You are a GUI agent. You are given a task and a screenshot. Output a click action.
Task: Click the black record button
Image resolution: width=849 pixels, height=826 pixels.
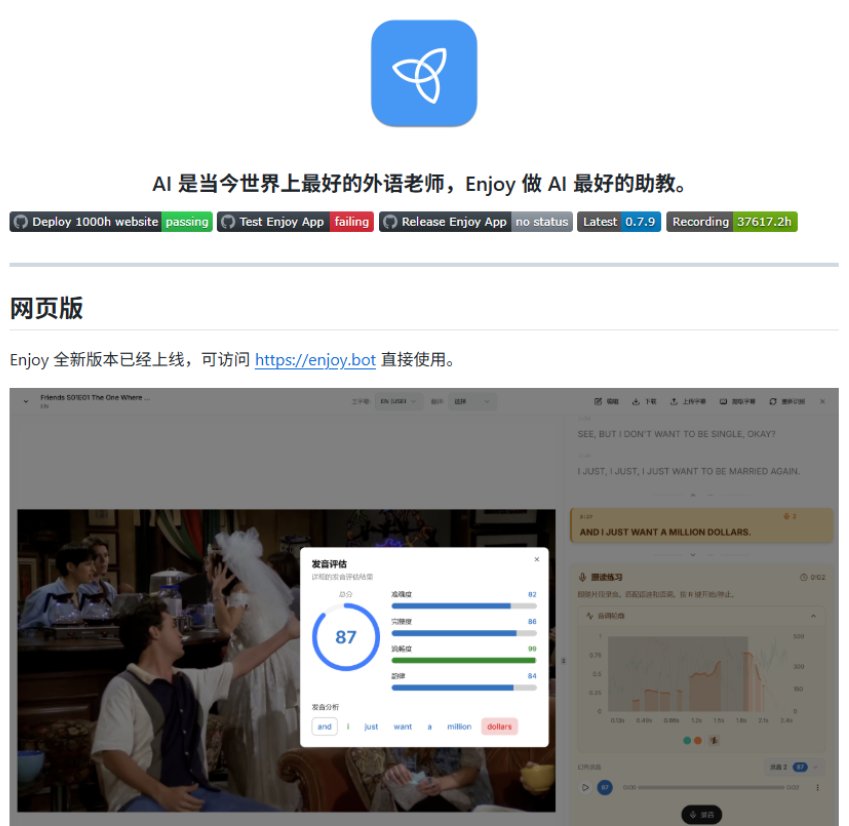click(x=702, y=815)
